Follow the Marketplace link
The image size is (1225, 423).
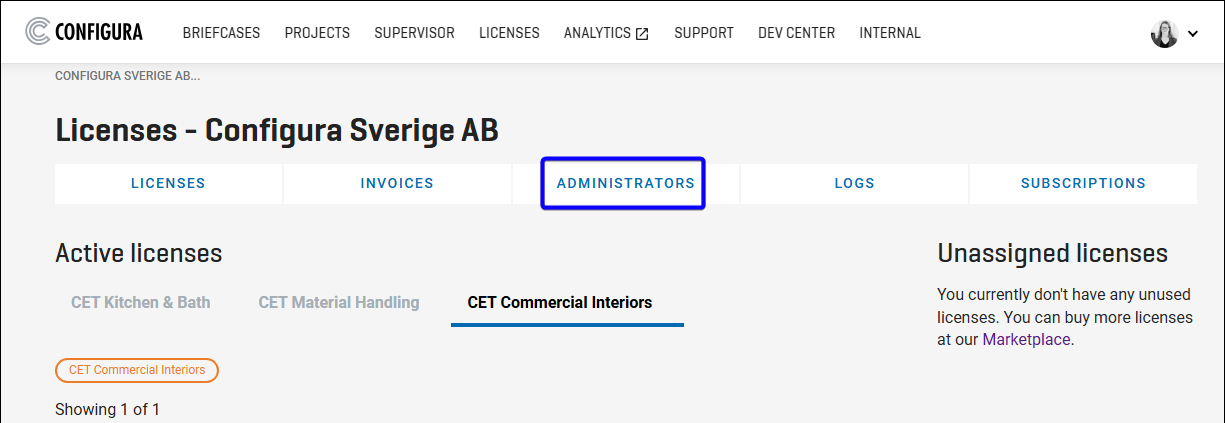[x=1026, y=339]
